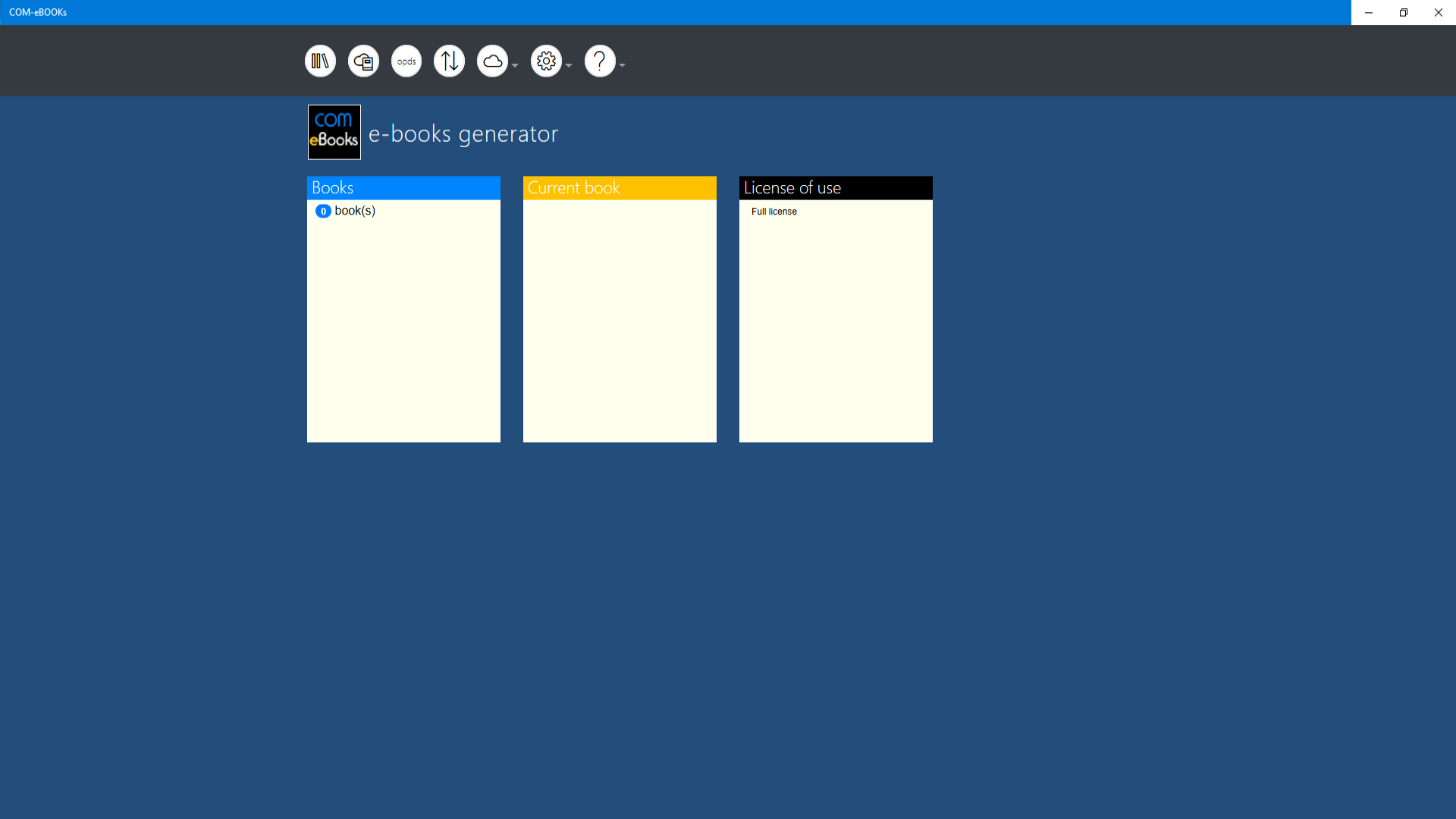
Task: Click the empty Current book panel area
Action: 620,320
